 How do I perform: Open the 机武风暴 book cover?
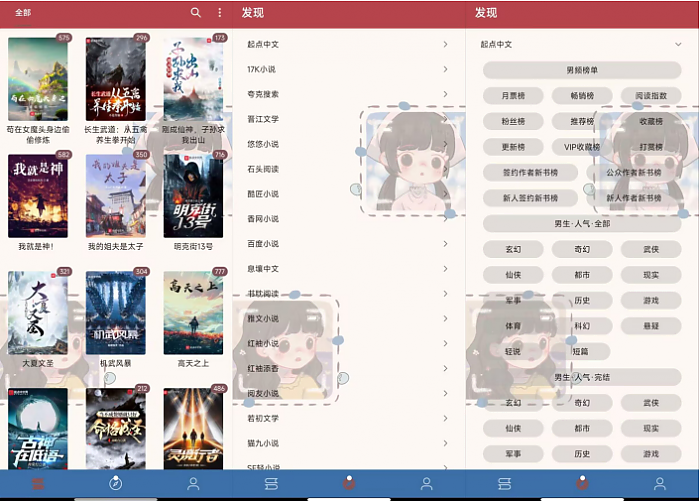click(115, 312)
